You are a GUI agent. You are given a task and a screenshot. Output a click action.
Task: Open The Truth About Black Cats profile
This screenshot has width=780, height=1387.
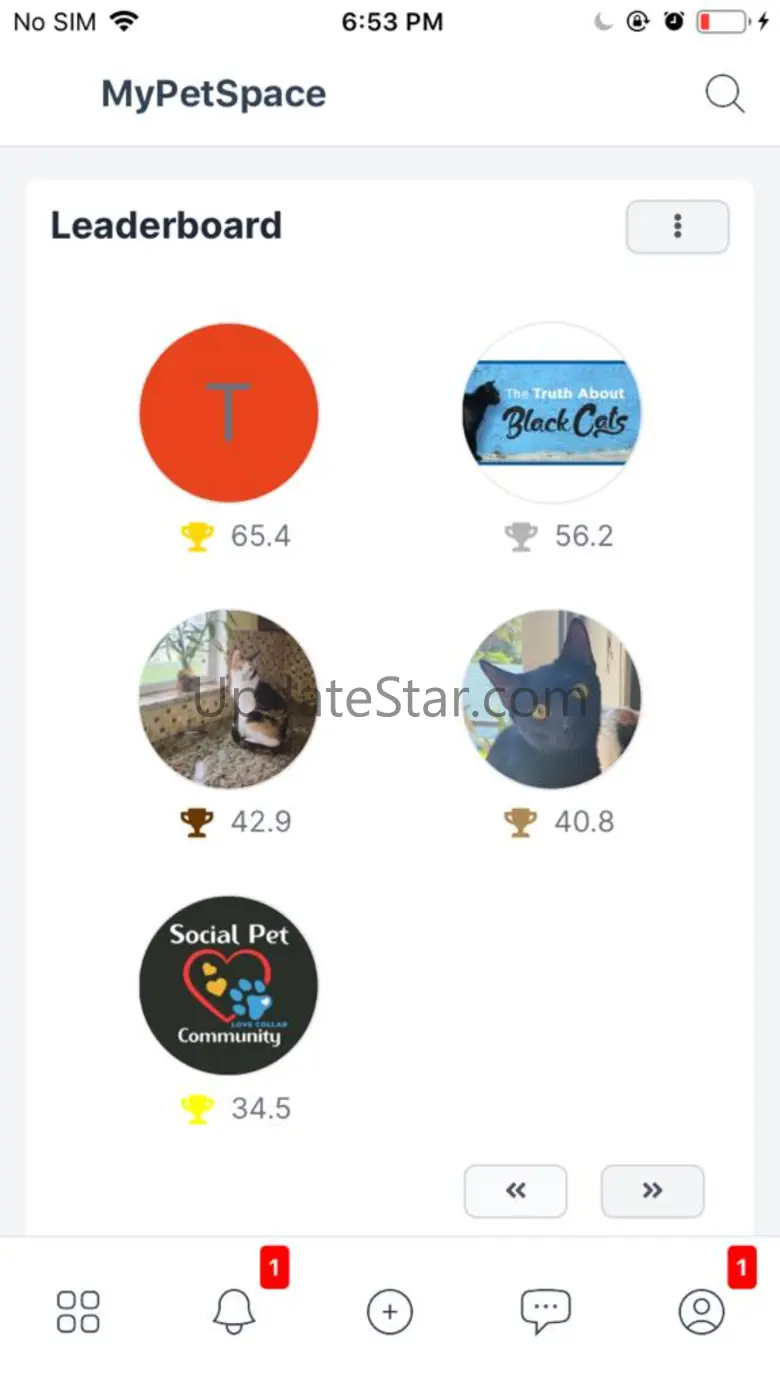click(x=552, y=412)
